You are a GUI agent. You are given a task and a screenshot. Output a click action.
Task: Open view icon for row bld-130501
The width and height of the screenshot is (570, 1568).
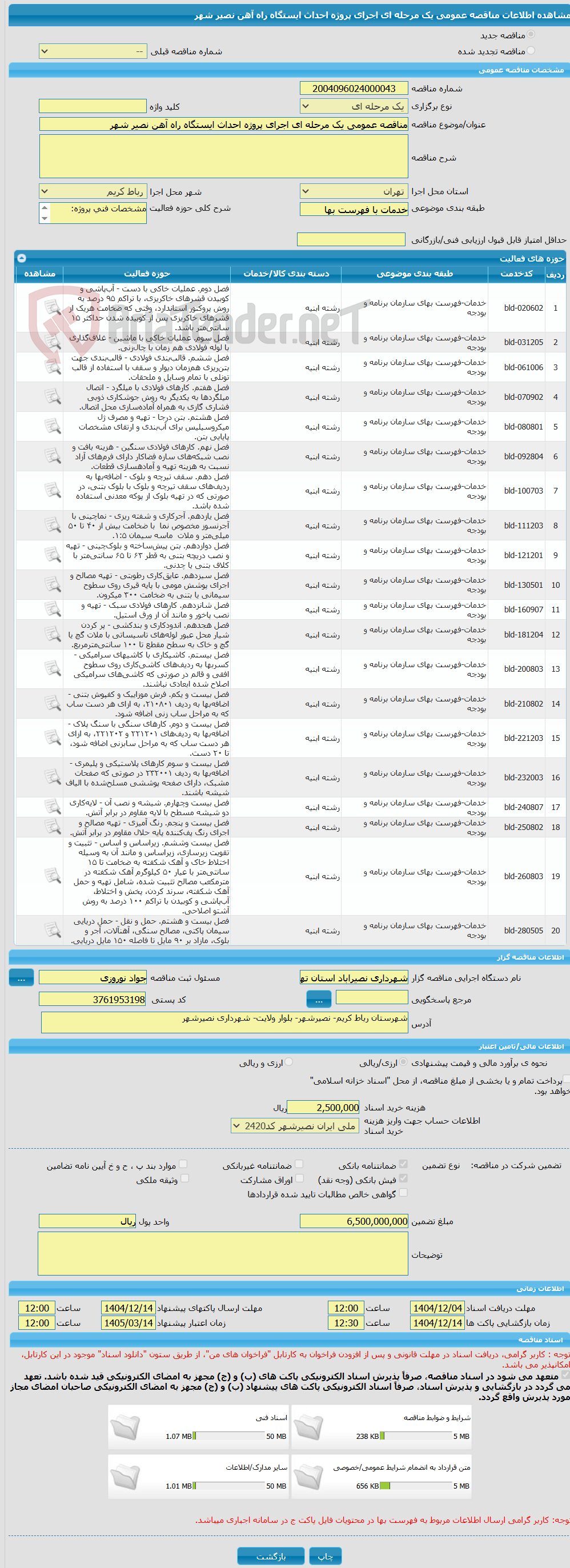click(53, 585)
